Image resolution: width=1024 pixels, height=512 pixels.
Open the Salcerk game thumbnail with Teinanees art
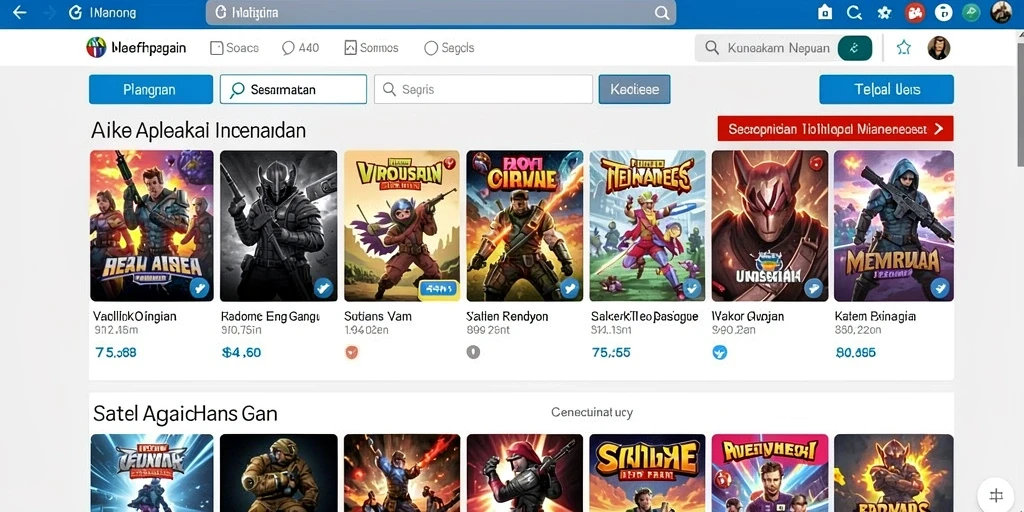[x=647, y=226]
